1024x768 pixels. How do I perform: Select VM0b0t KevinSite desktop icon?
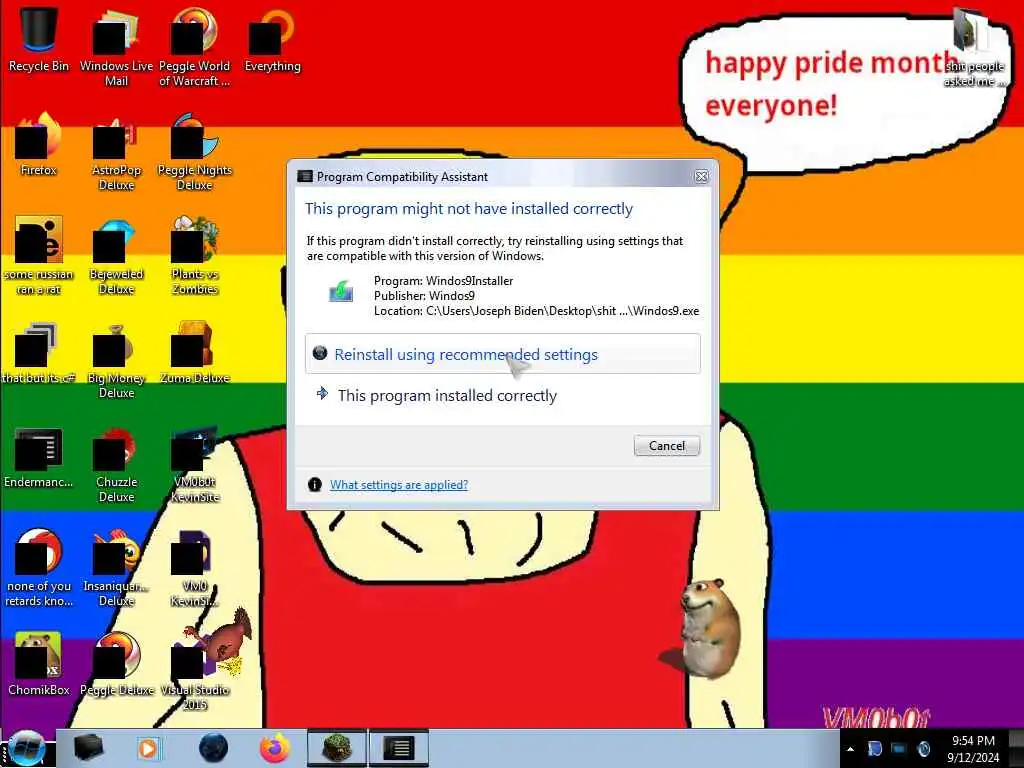195,464
